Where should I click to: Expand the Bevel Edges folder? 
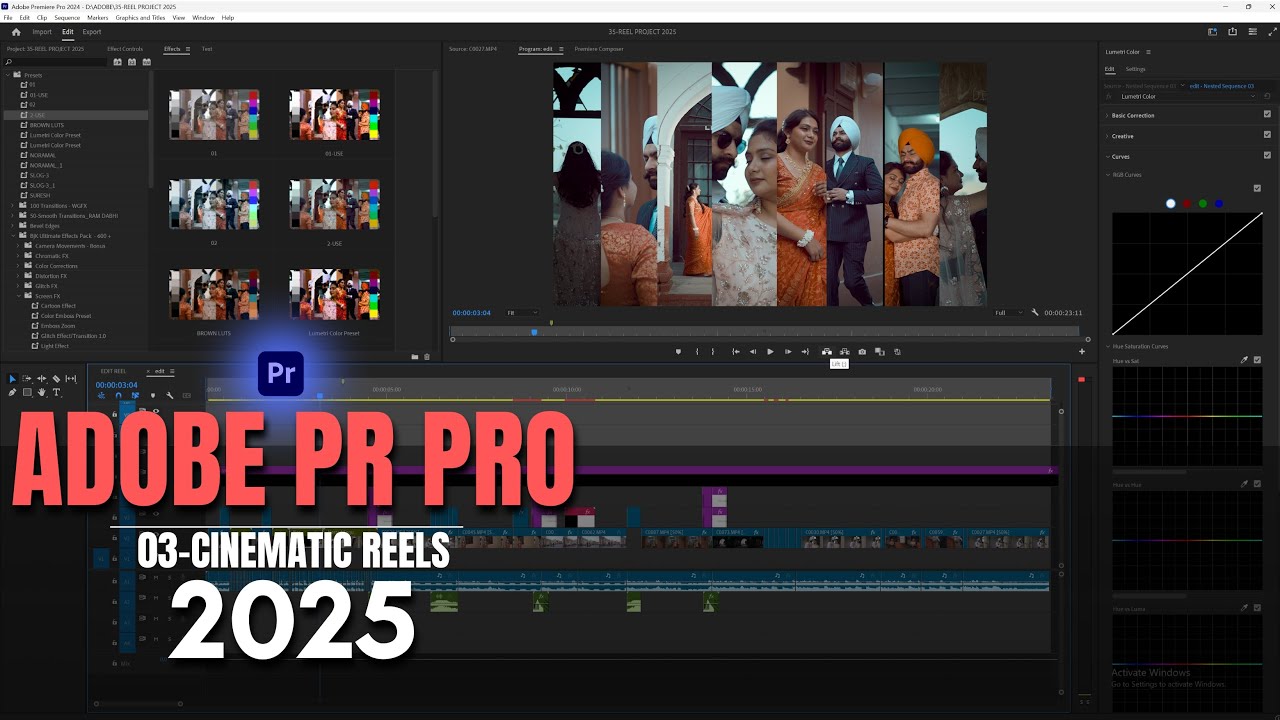[11, 225]
